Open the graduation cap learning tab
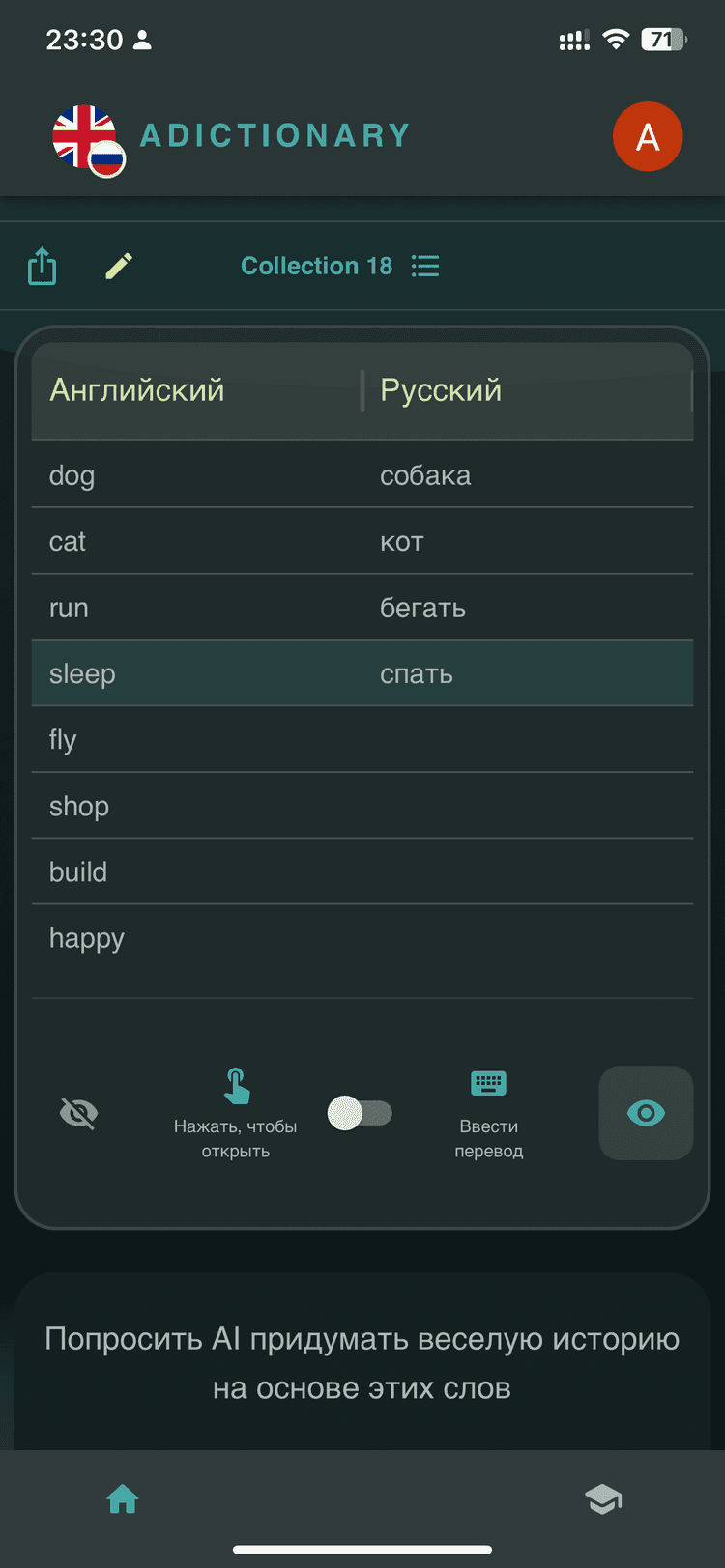 pos(603,1499)
